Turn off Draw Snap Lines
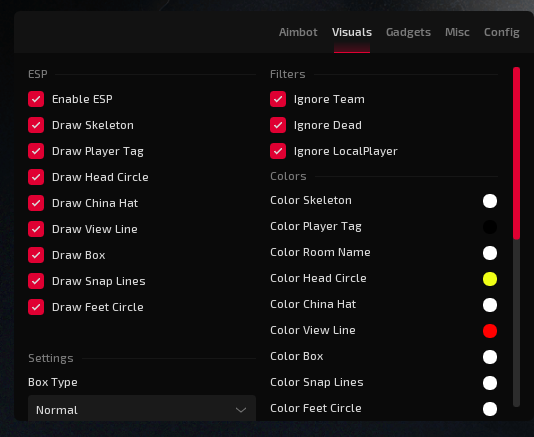Image resolution: width=534 pixels, height=437 pixels. [36, 281]
